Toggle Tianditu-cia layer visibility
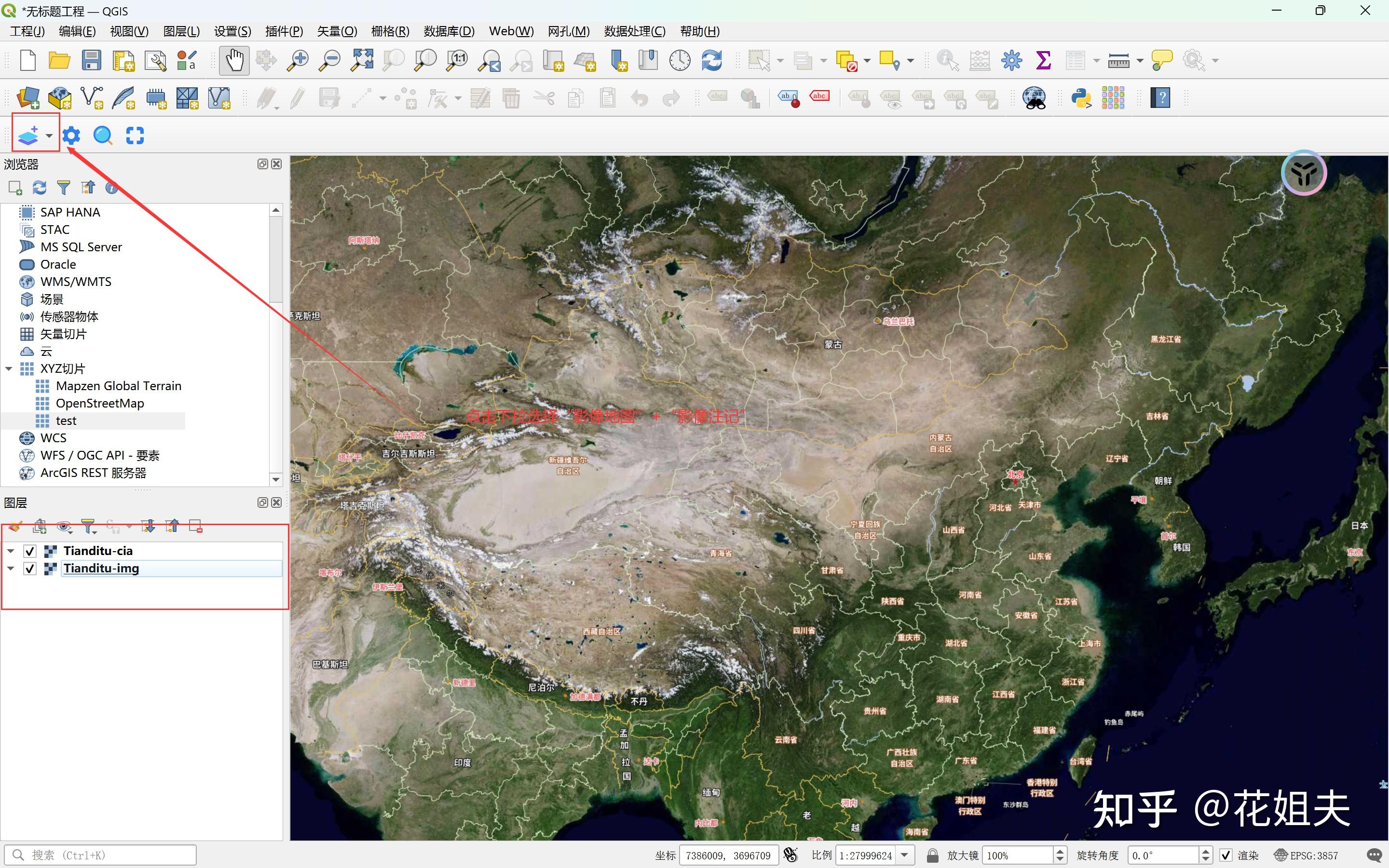The height and width of the screenshot is (868, 1389). click(30, 551)
